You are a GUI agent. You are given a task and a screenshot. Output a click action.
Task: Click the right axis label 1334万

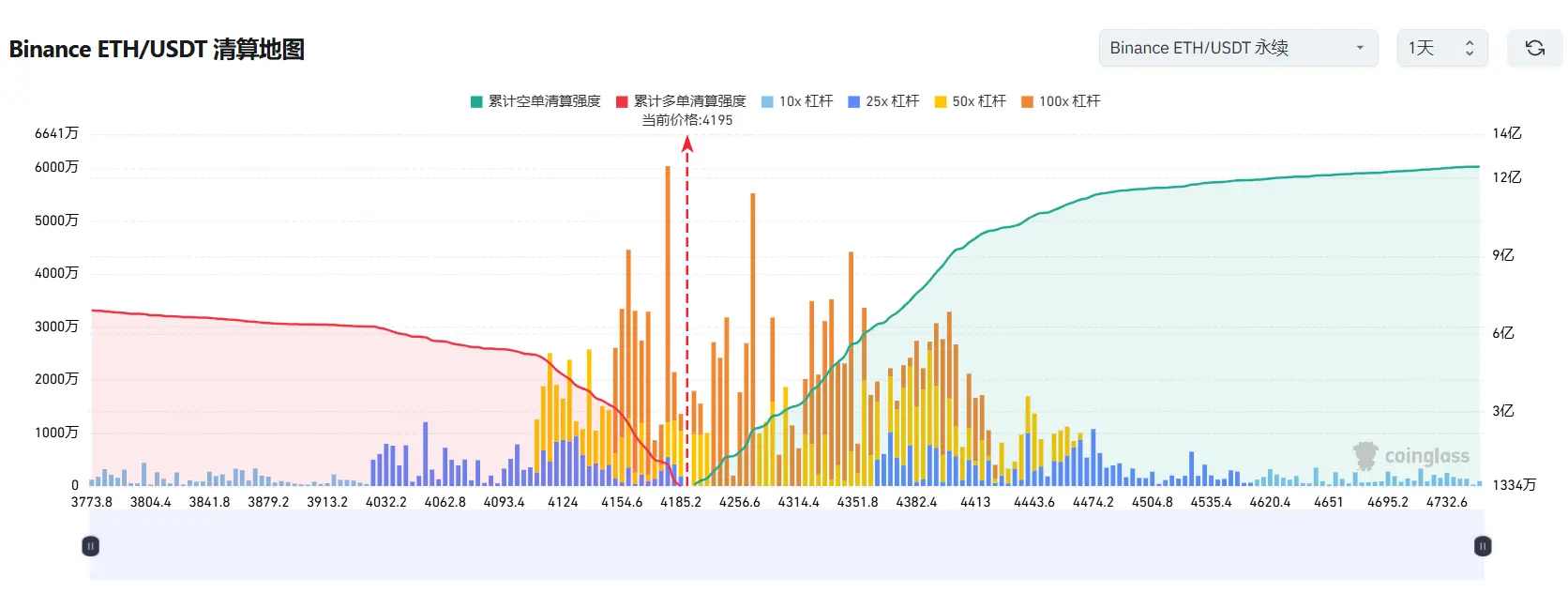click(1515, 485)
